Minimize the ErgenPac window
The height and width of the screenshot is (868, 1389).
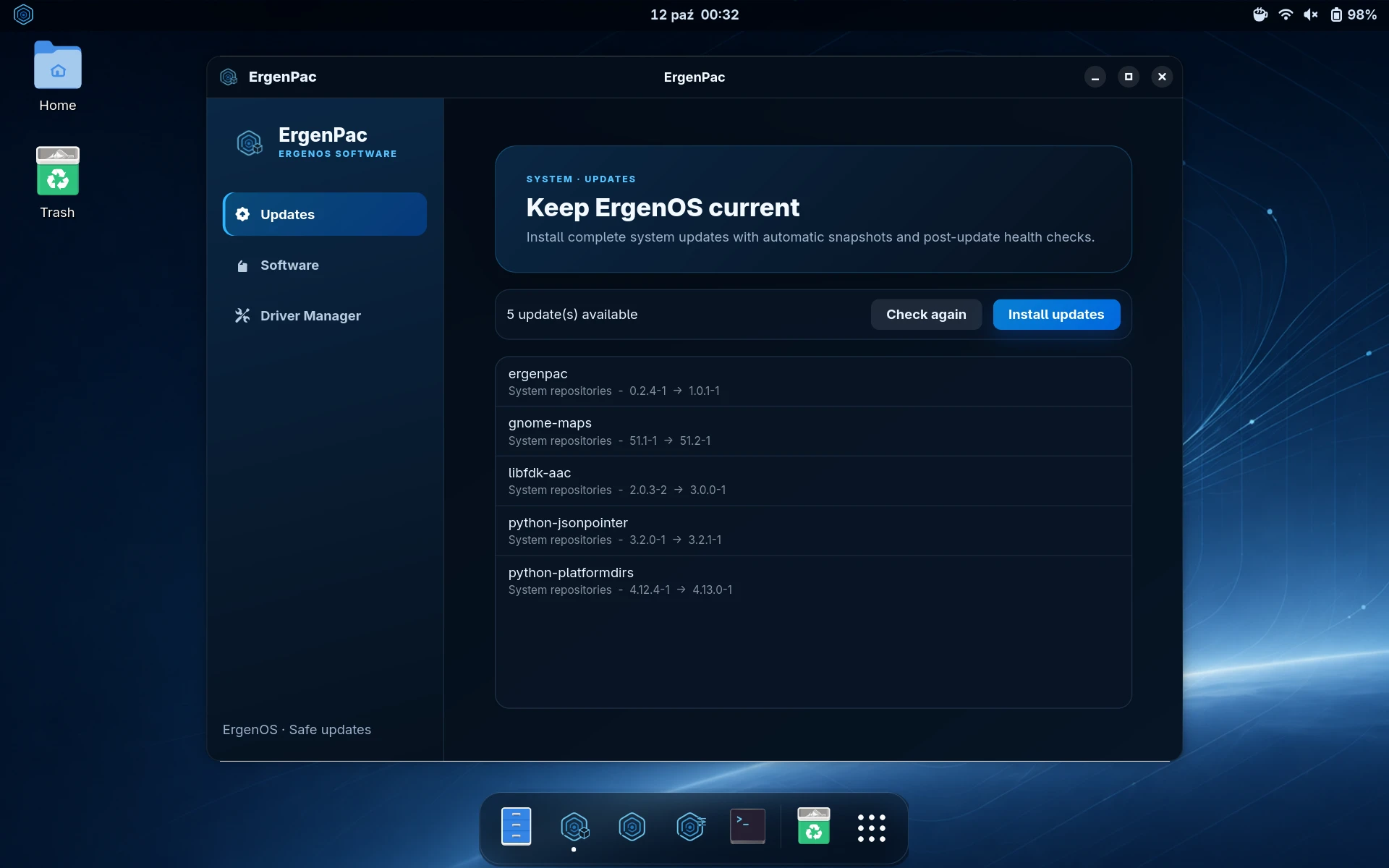[1095, 77]
